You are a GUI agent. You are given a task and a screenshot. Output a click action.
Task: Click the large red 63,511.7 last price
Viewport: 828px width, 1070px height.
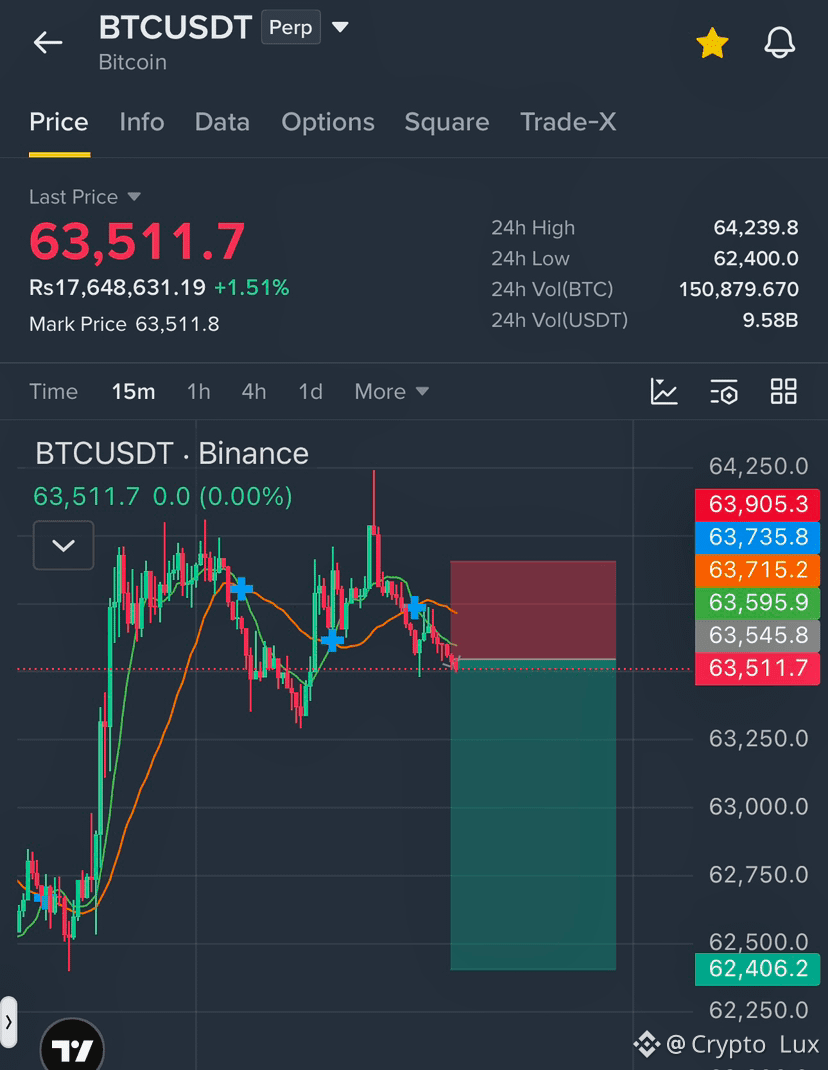137,242
